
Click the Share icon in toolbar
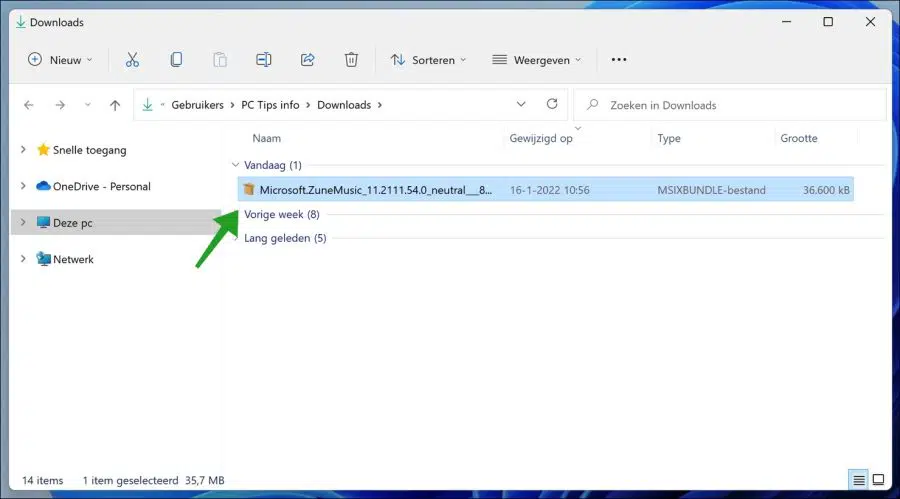pos(308,60)
